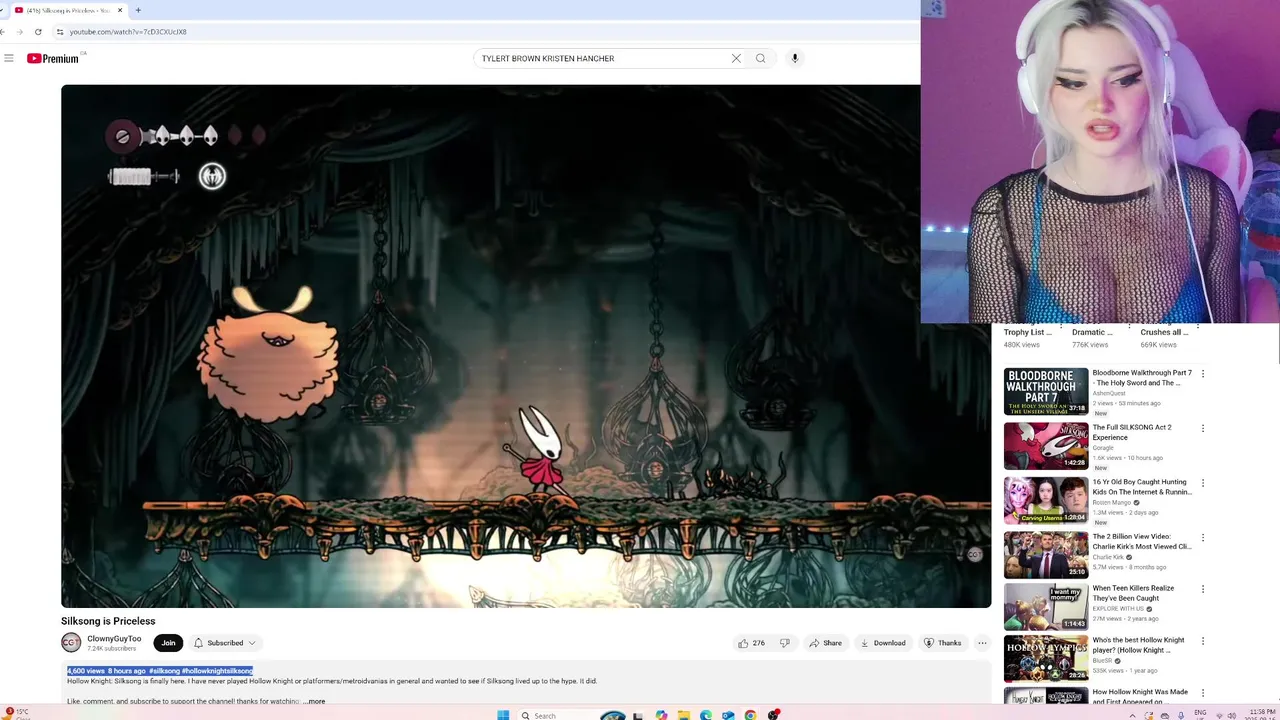Viewport: 1280px width, 720px height.
Task: Click the Crushes all video title
Action: (x=1164, y=332)
